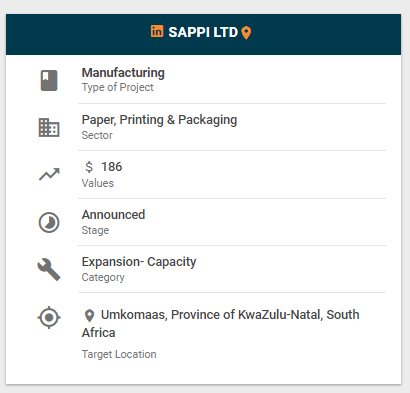This screenshot has height=393, width=410.
Task: Select the Manufacturing project type text
Action: pyautogui.click(x=123, y=73)
